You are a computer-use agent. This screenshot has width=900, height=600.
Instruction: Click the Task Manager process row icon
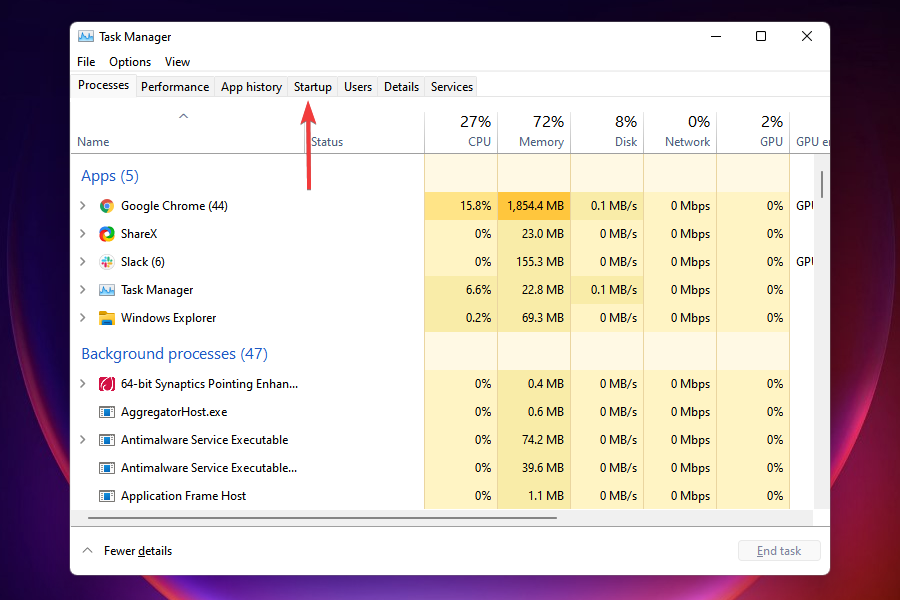click(x=107, y=290)
